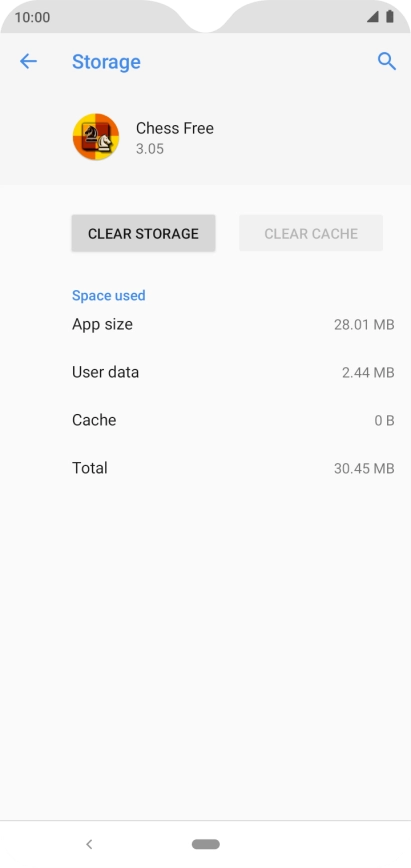This screenshot has width=411, height=868.
Task: Tap the Chess Free app icon
Action: click(x=96, y=137)
